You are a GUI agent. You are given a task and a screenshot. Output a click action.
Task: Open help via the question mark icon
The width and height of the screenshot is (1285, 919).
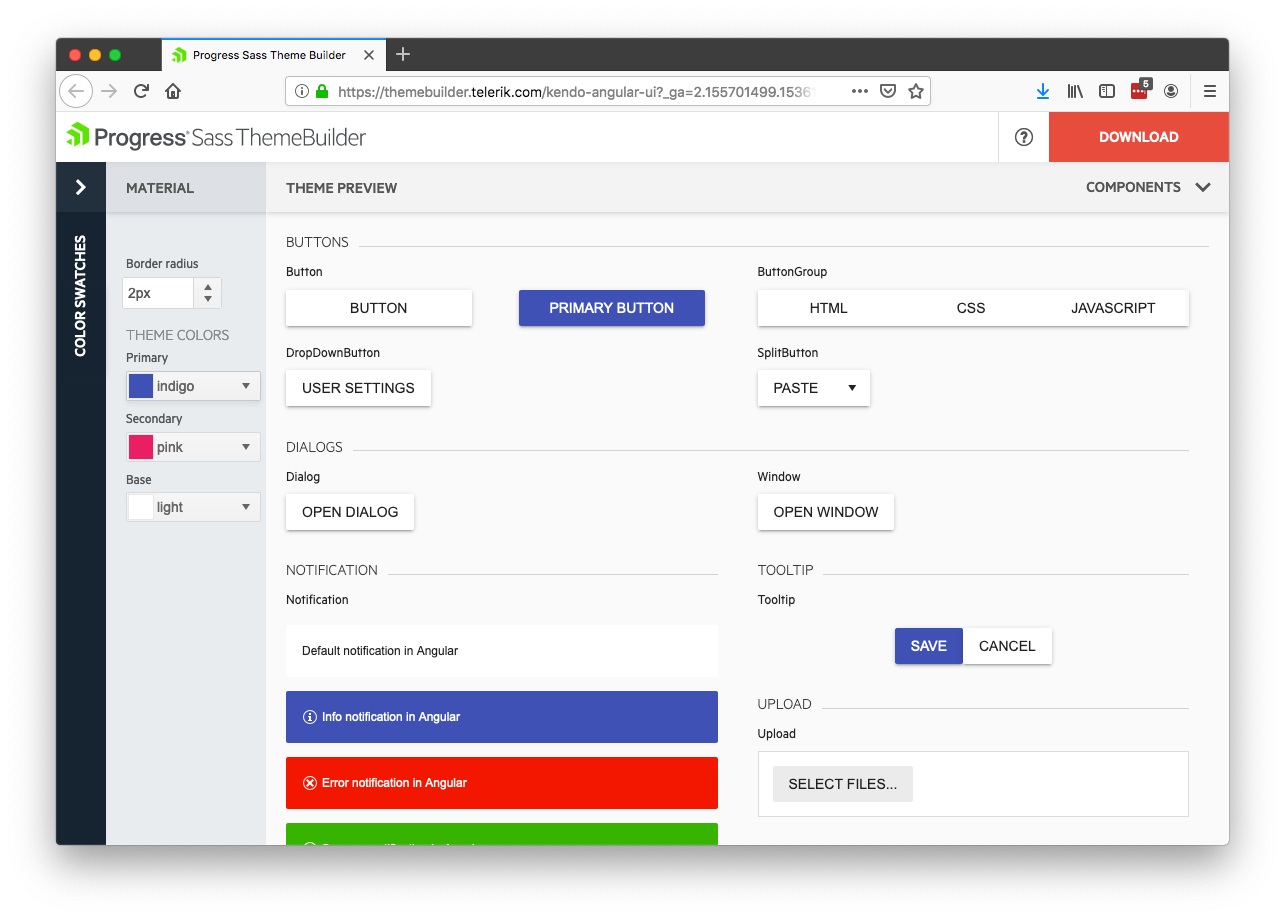pyautogui.click(x=1023, y=136)
